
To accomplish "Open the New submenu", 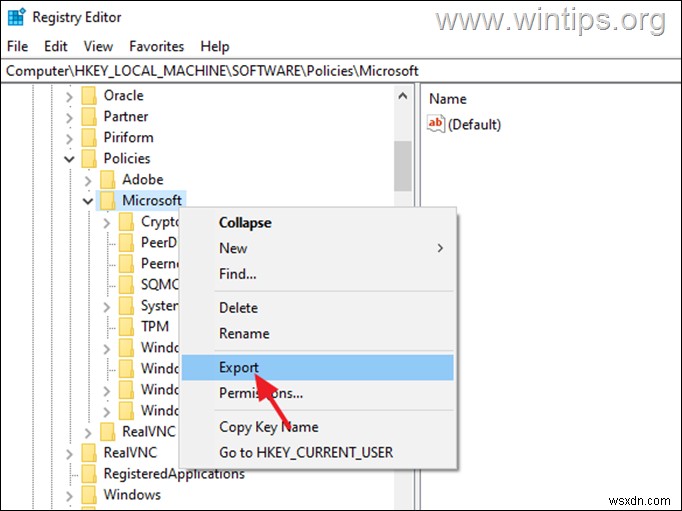I will [x=318, y=248].
